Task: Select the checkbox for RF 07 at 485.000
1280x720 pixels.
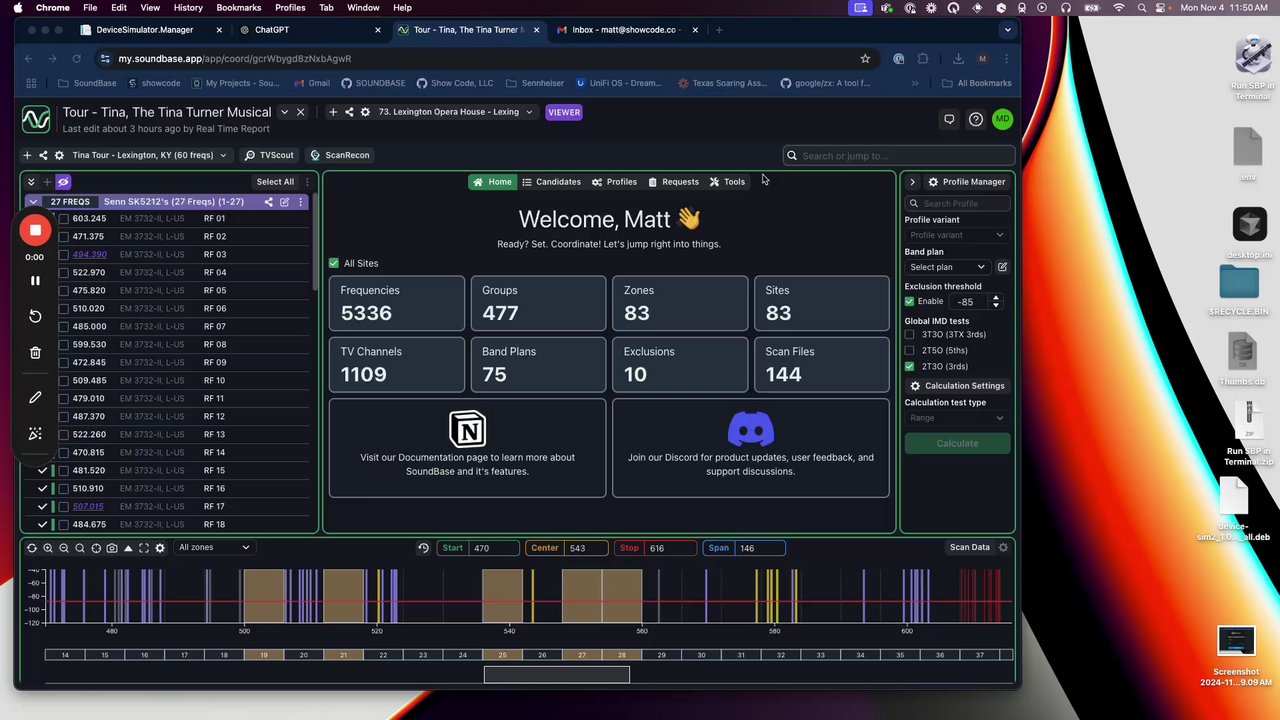Action: pos(64,326)
